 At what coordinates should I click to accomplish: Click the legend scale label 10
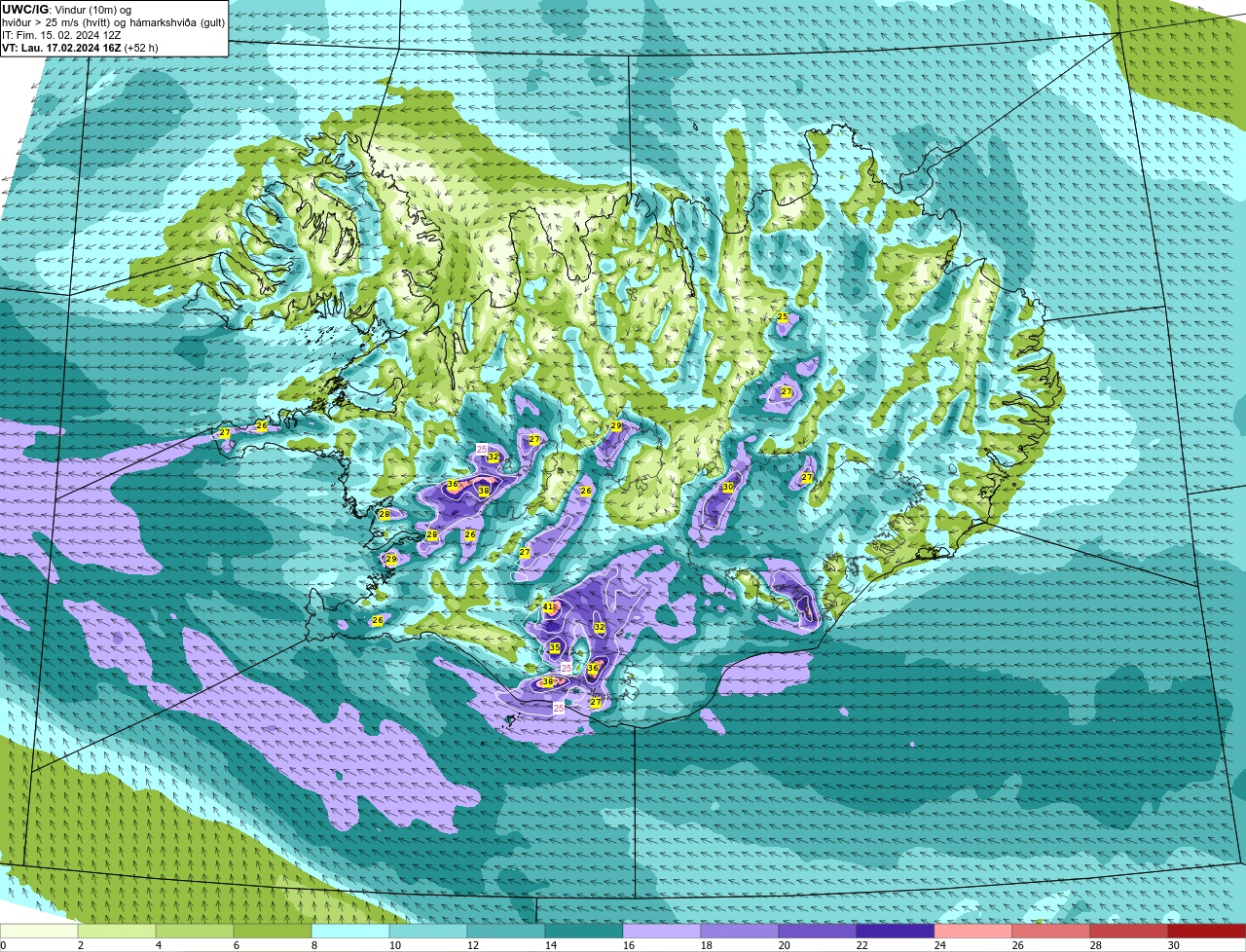pyautogui.click(x=394, y=945)
